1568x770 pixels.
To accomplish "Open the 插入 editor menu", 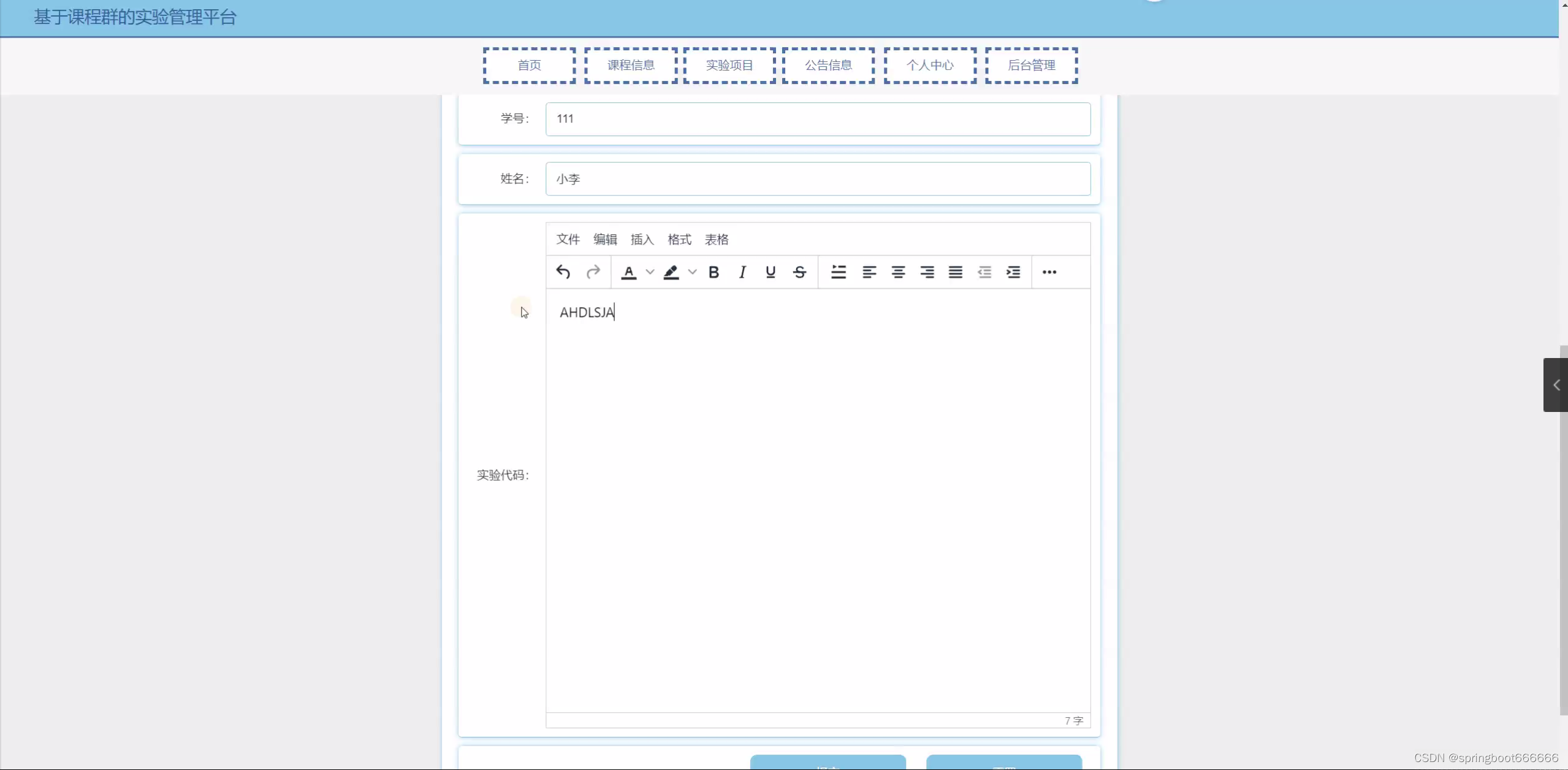I will [642, 239].
